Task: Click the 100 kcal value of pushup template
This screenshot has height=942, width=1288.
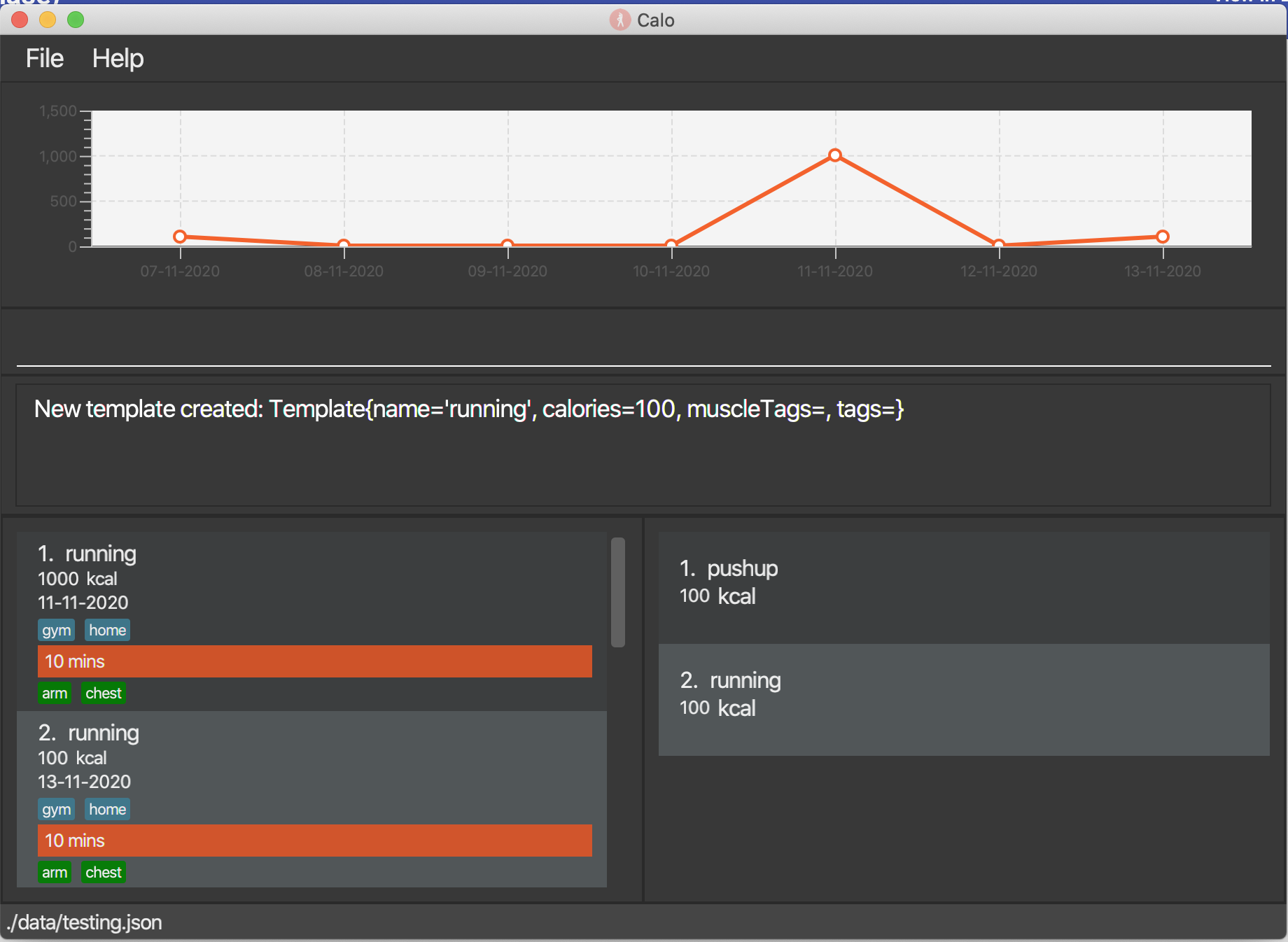Action: pos(717,596)
